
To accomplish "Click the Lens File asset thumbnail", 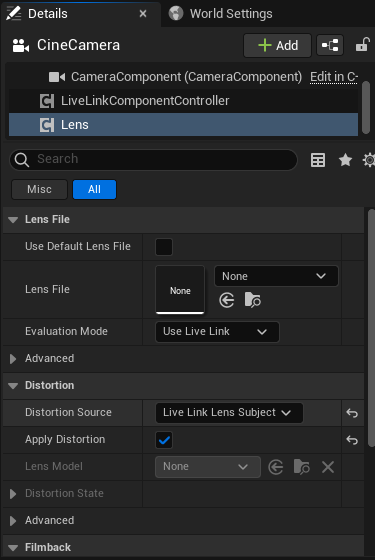I will (180, 290).
